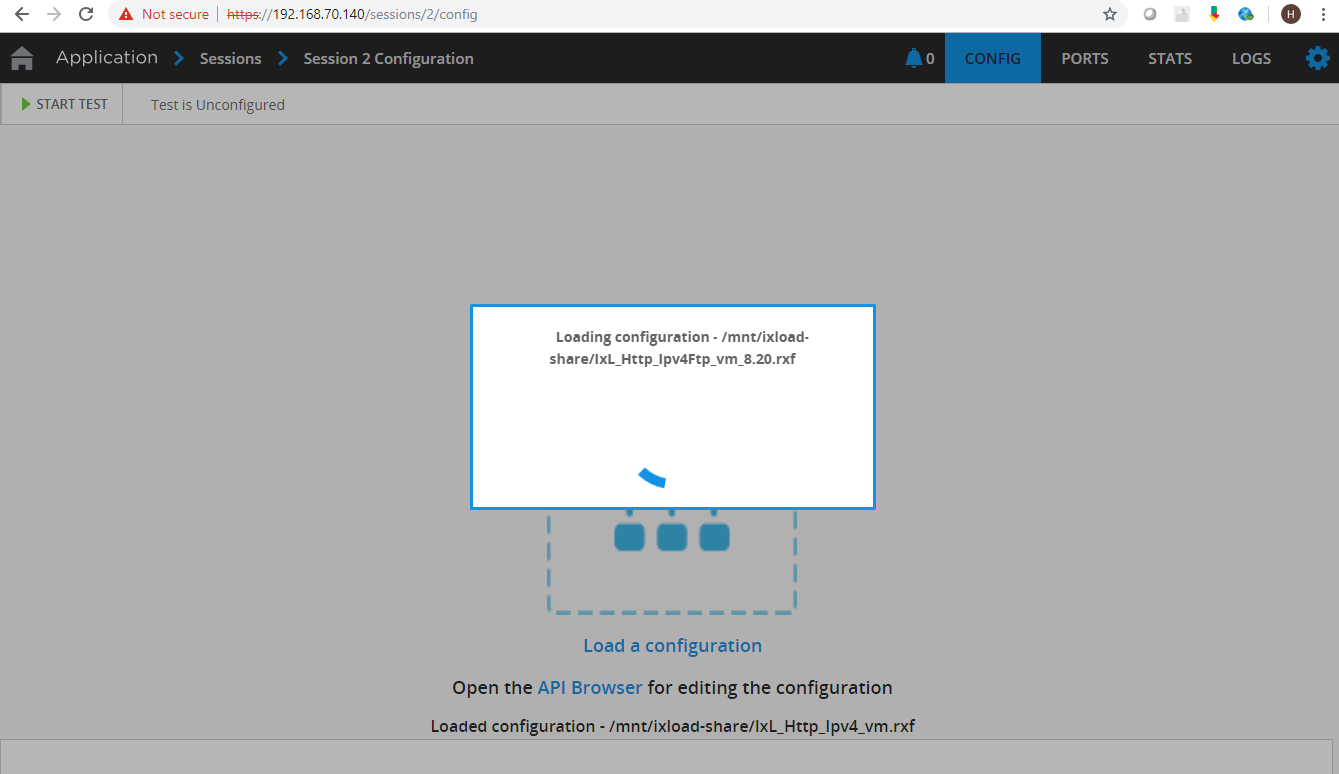Click the browser address bar URL
This screenshot has height=774, width=1339.
[352, 14]
